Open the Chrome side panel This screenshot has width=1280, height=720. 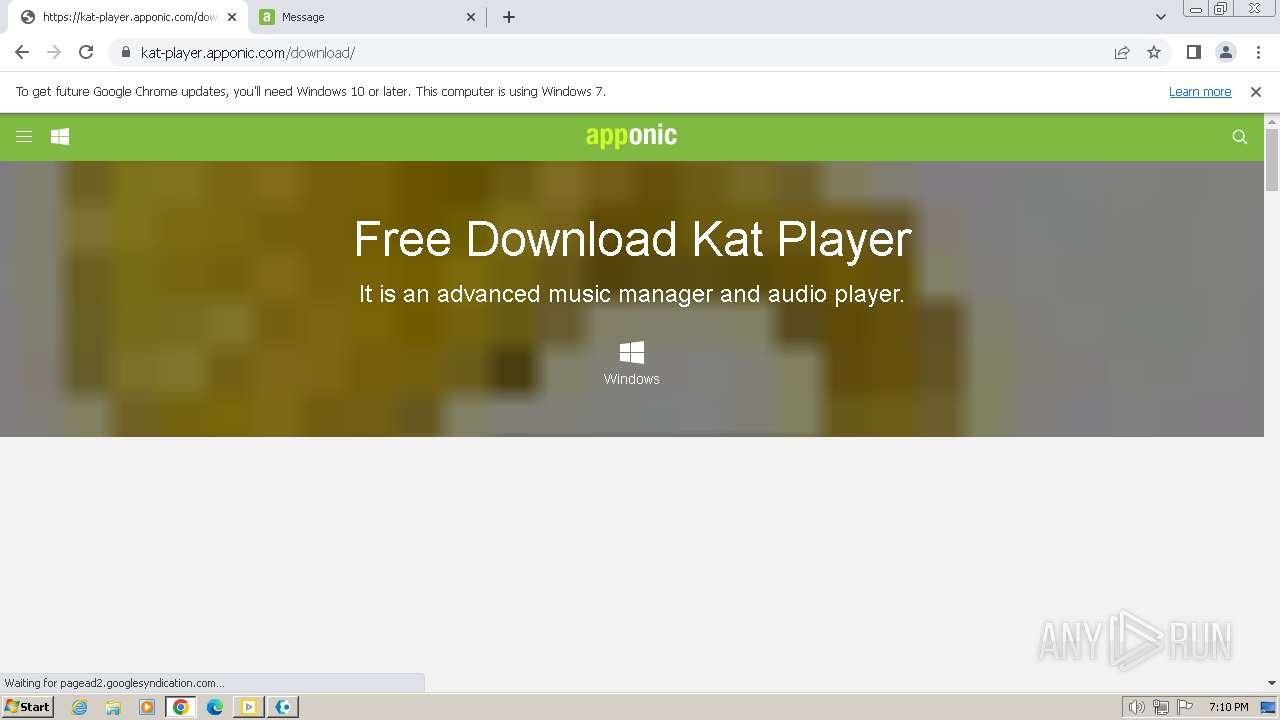coord(1193,53)
